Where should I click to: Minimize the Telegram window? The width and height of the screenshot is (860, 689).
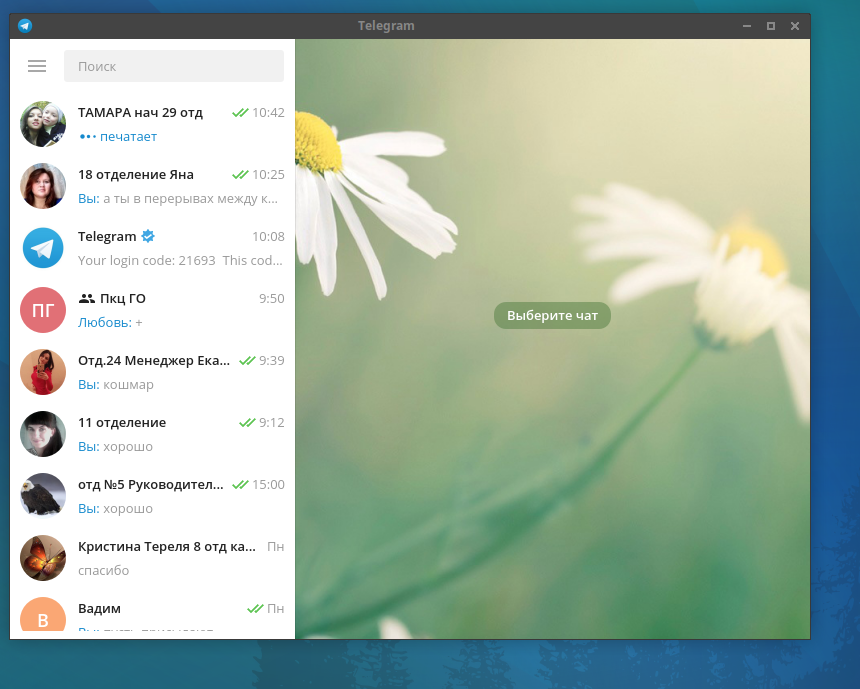pyautogui.click(x=746, y=26)
